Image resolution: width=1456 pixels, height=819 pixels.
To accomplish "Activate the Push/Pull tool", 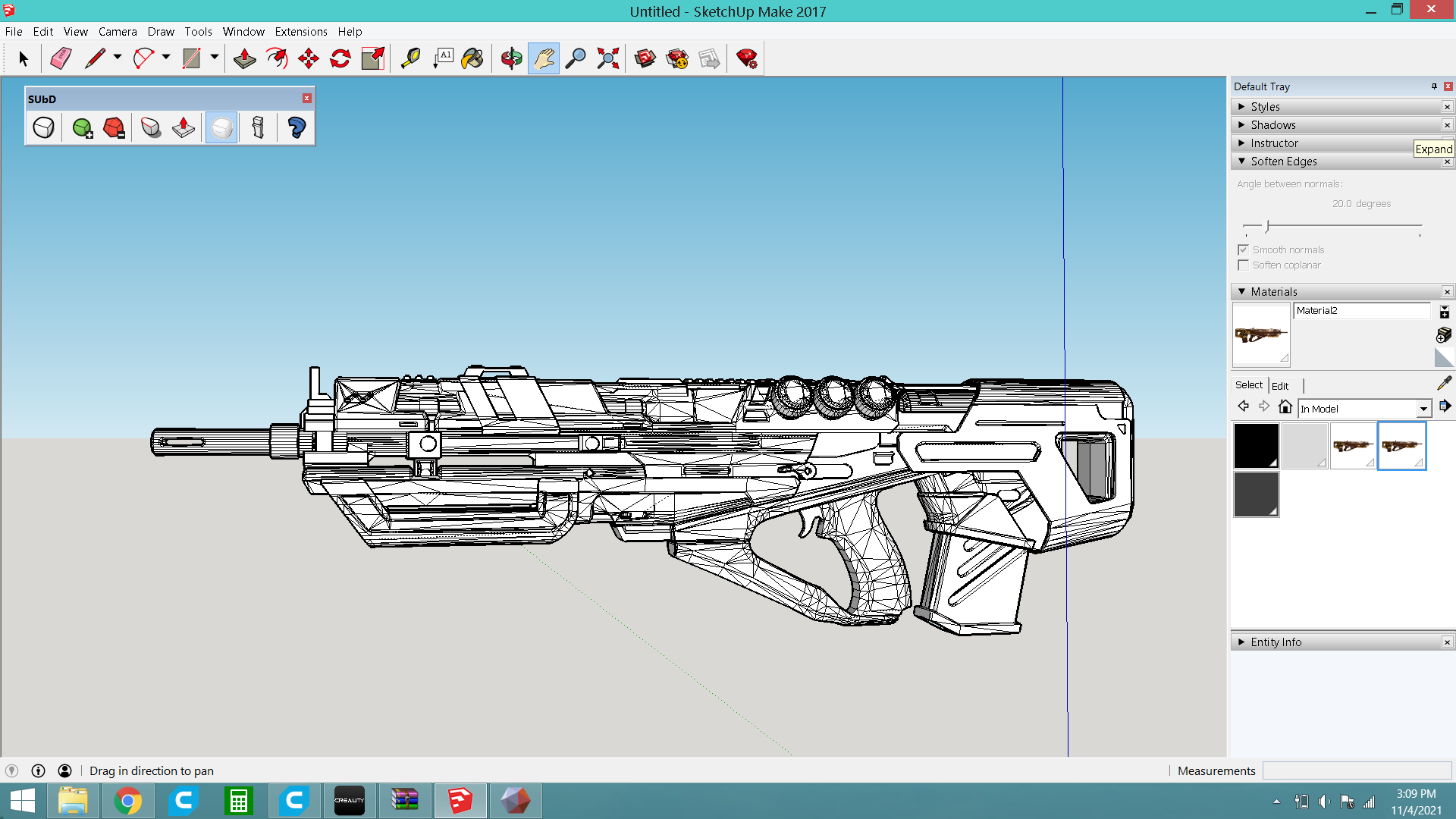I will [x=244, y=58].
